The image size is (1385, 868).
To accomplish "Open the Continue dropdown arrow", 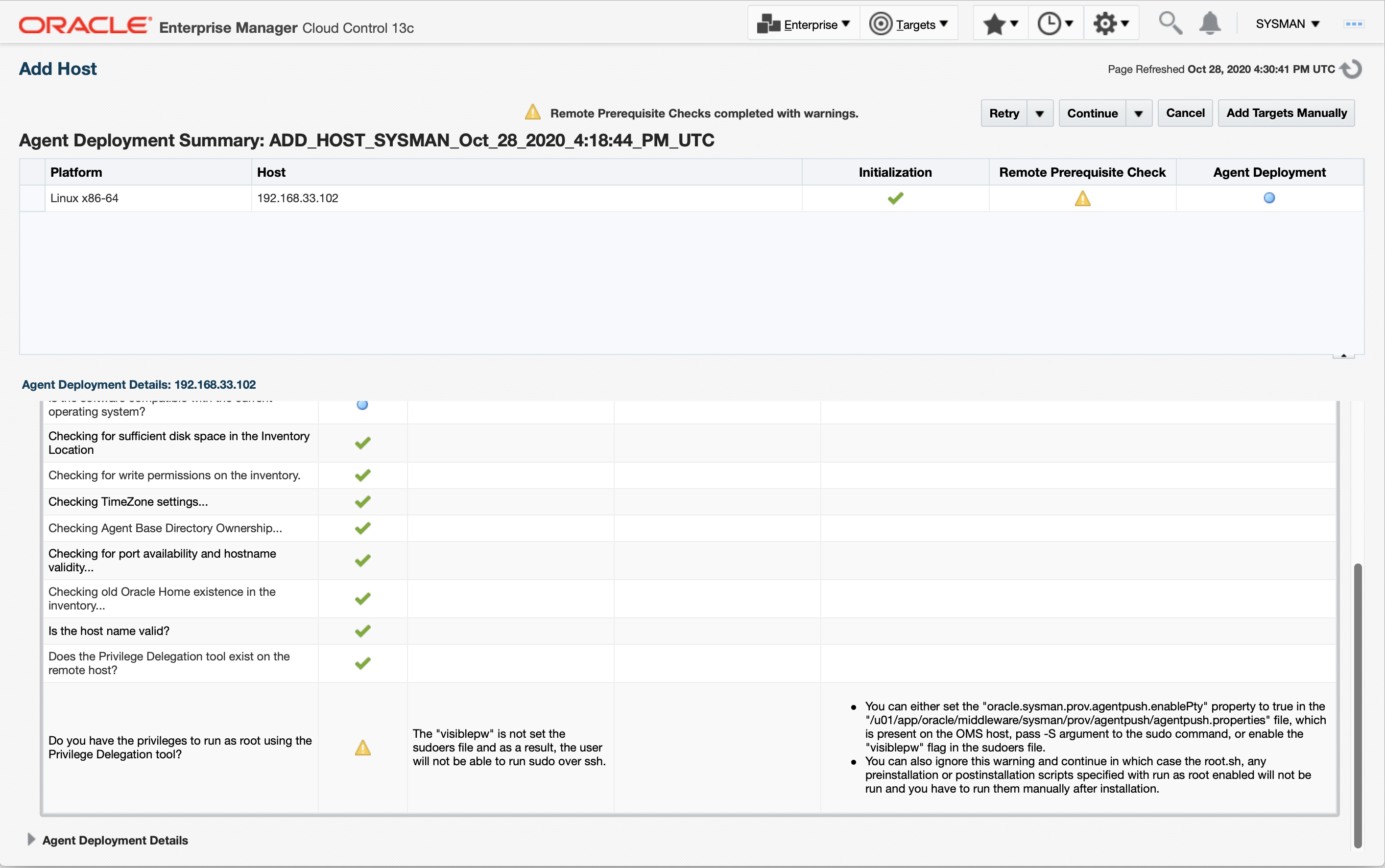I will tap(1139, 113).
